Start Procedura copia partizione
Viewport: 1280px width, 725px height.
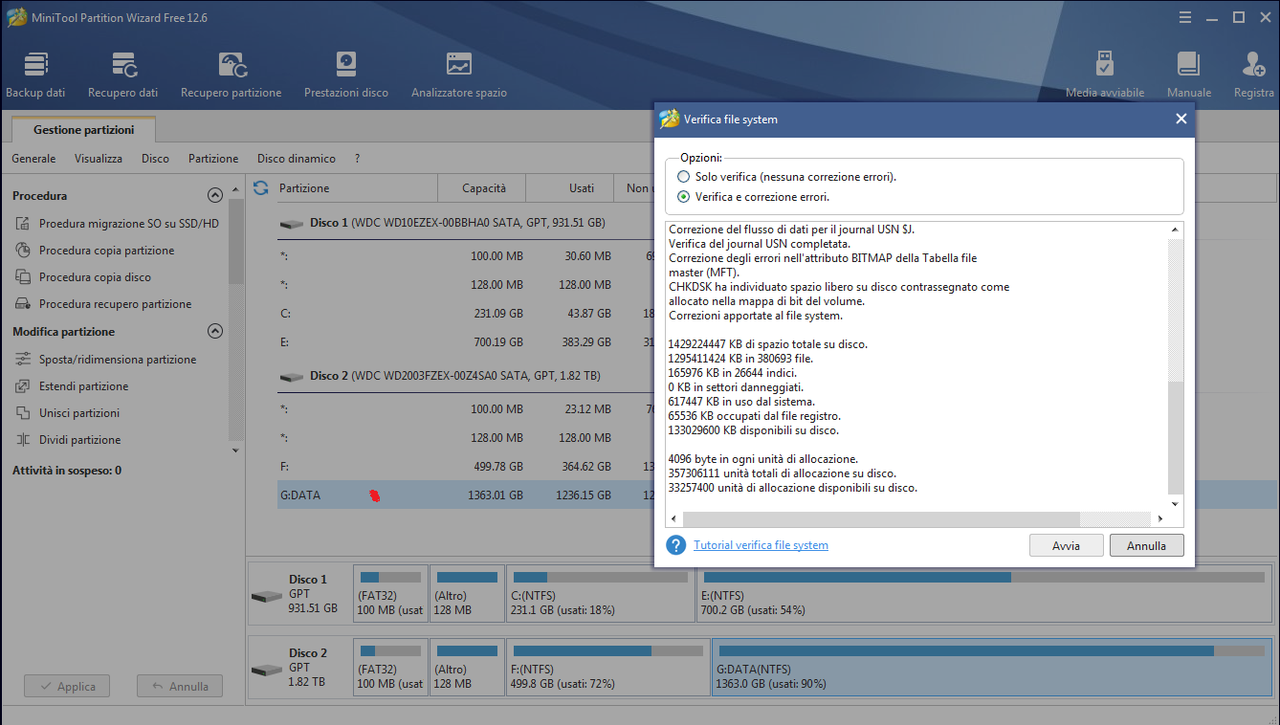[x=95, y=251]
